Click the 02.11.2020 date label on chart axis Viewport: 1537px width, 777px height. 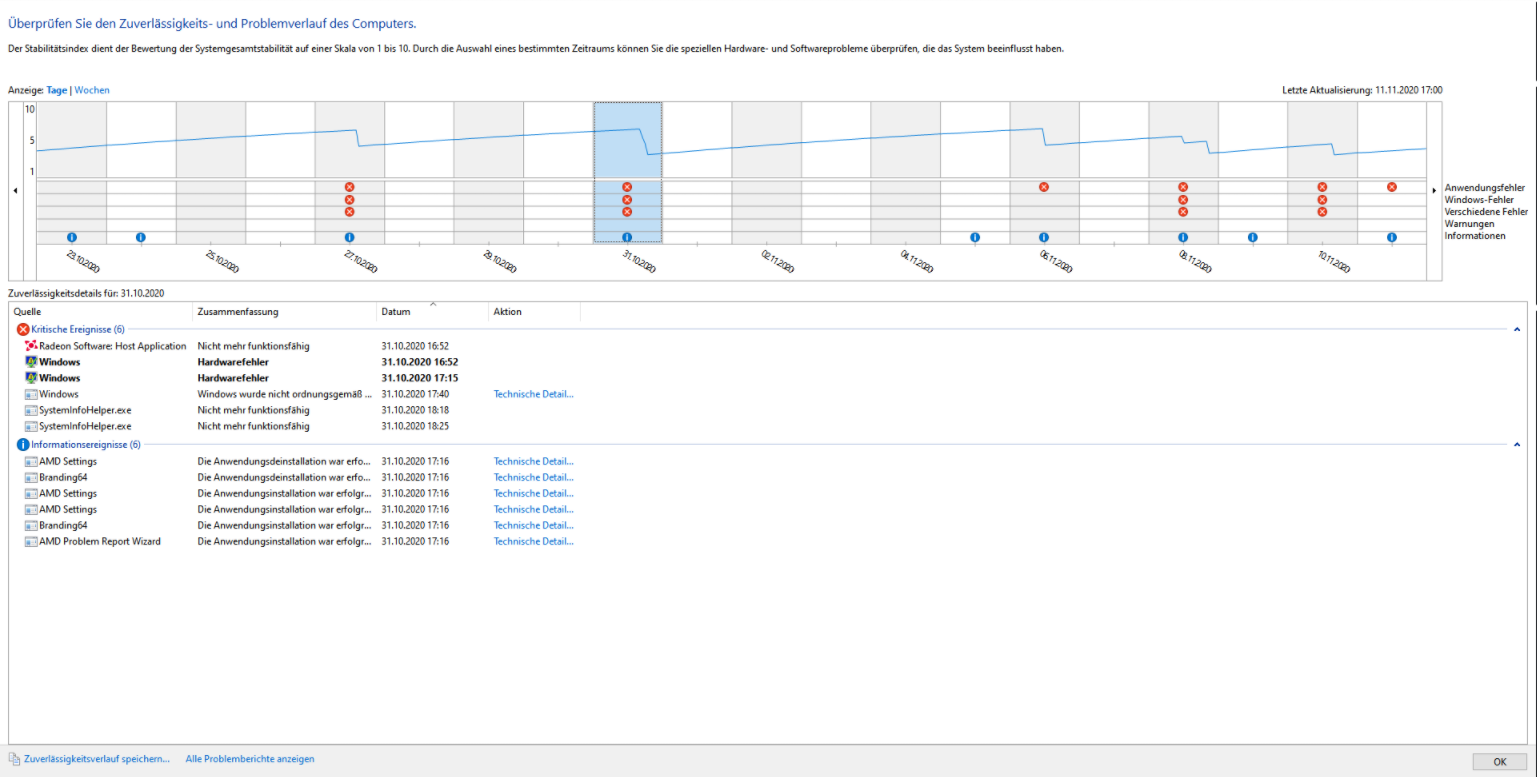pos(778,262)
